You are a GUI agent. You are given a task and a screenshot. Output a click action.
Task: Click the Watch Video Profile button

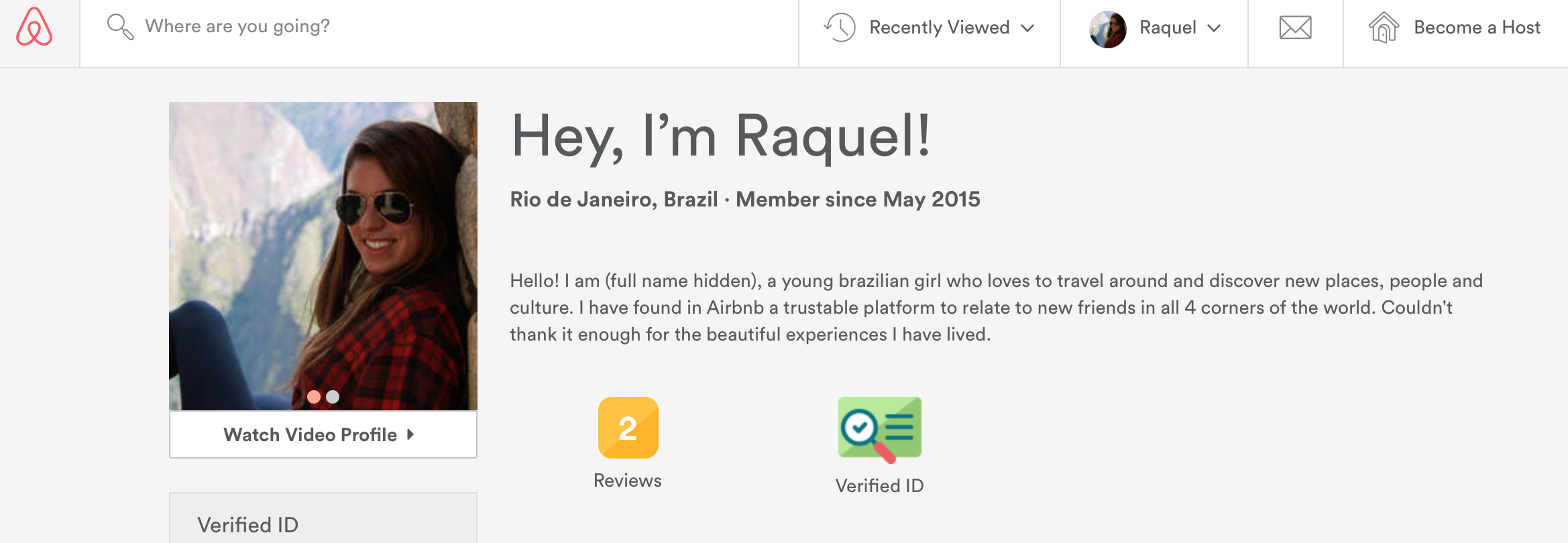323,434
